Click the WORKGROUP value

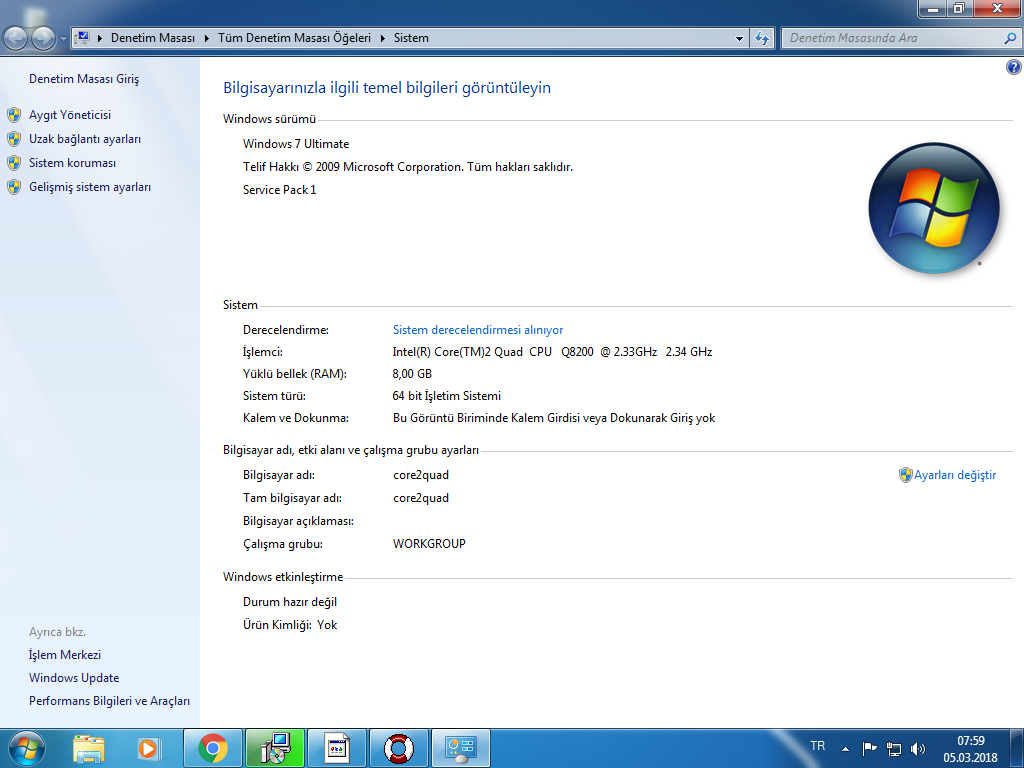[429, 543]
